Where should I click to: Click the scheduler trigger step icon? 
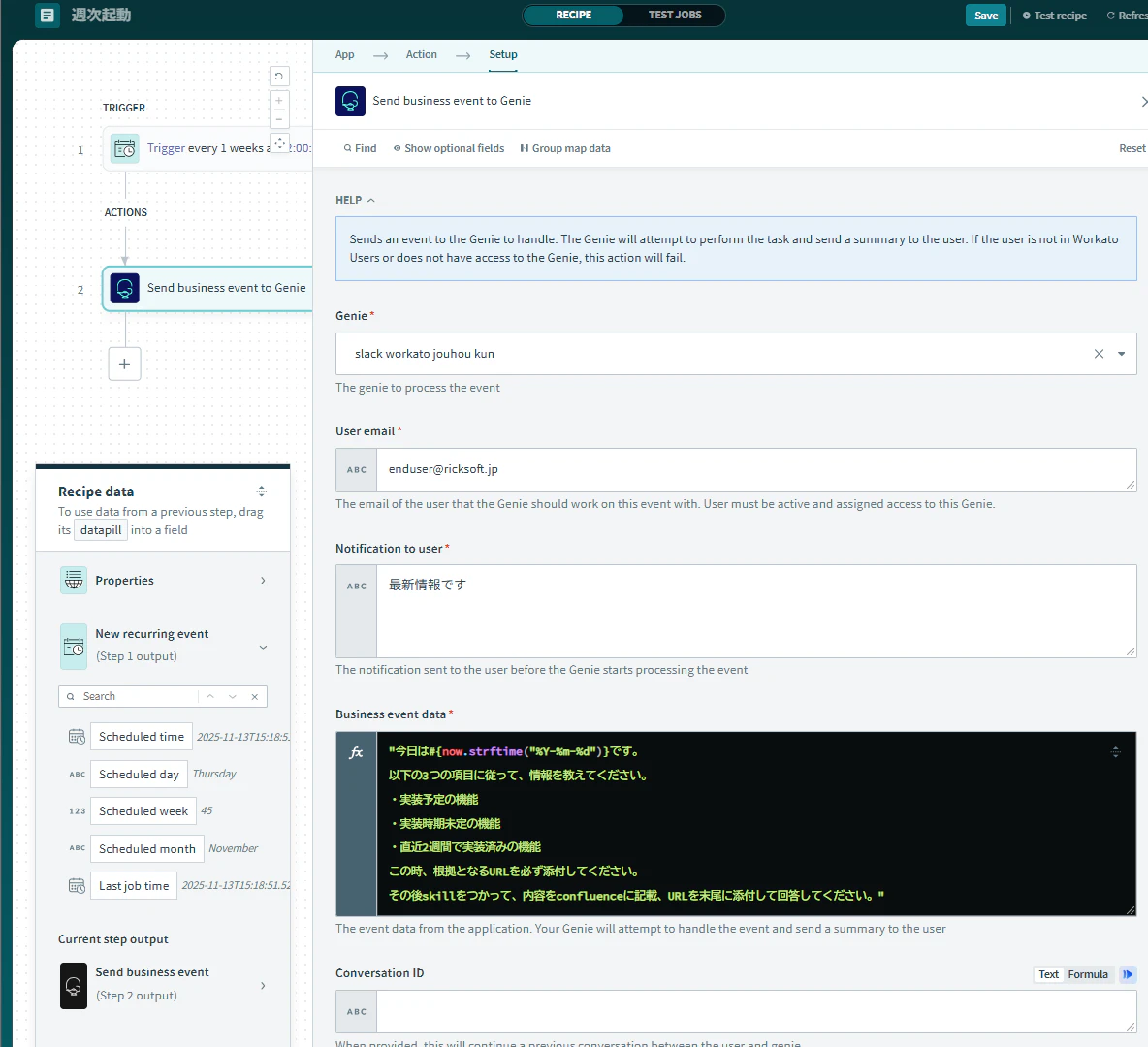coord(124,148)
